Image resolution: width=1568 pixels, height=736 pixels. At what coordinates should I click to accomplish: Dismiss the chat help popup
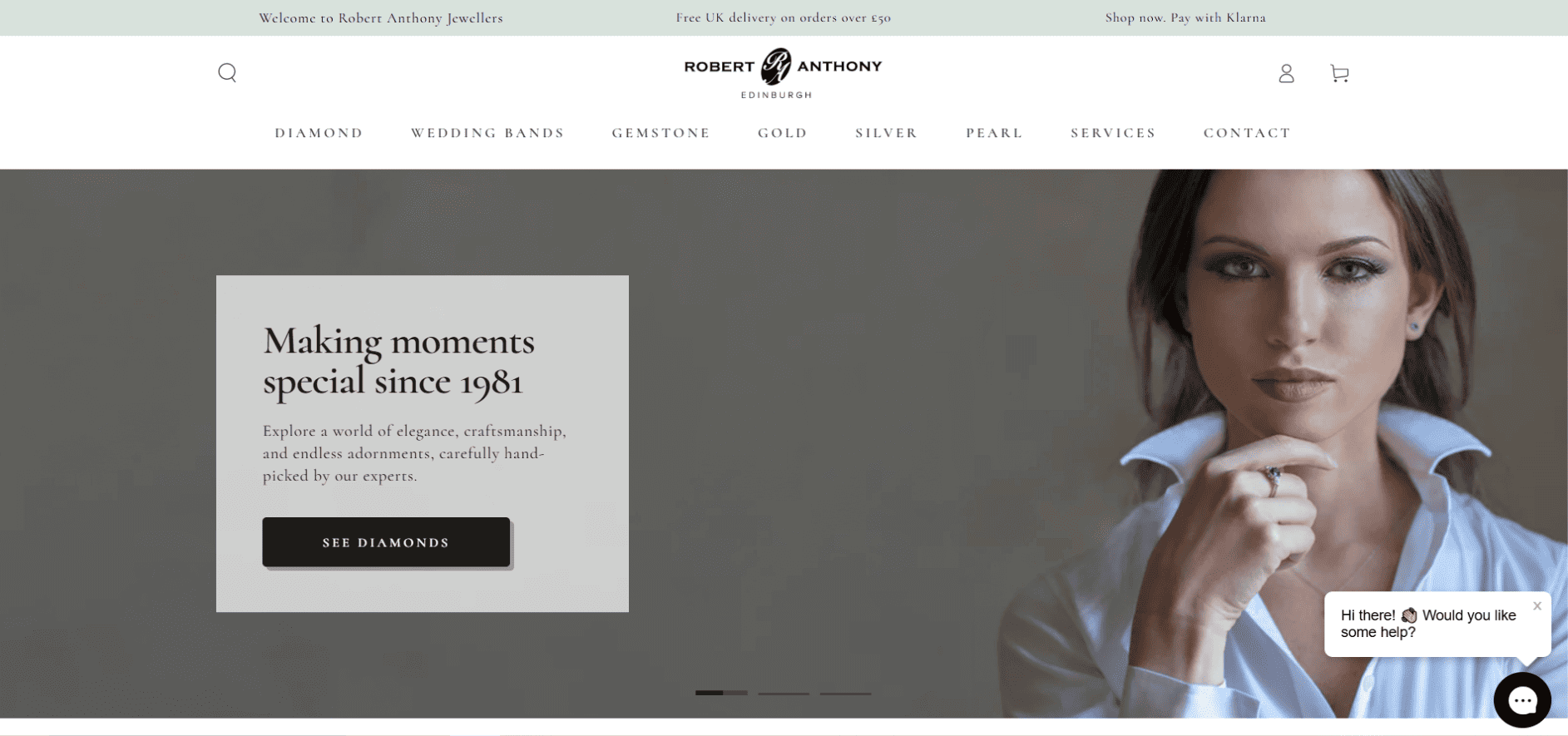pyautogui.click(x=1537, y=605)
